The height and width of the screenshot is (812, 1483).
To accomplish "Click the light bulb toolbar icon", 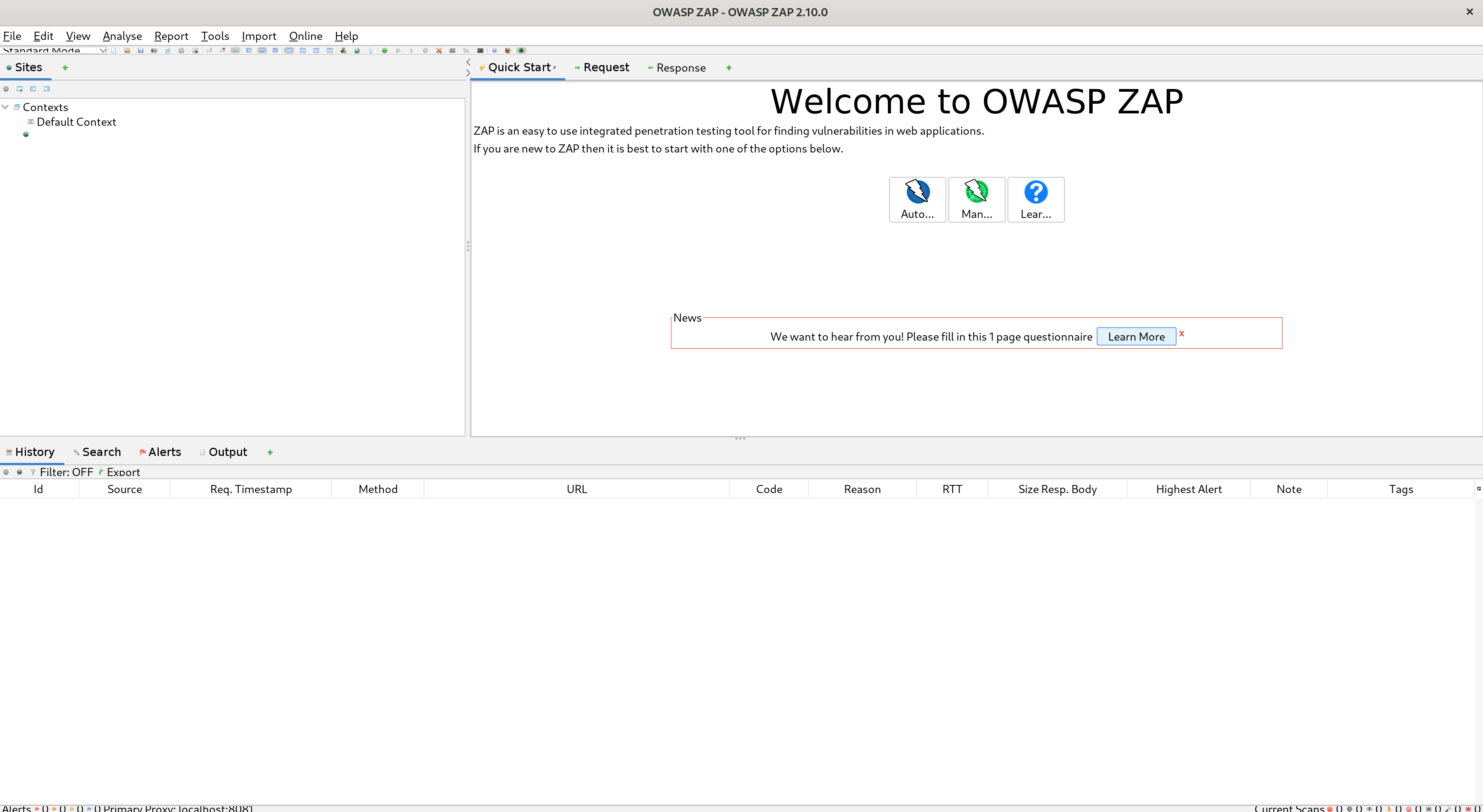I will pyautogui.click(x=371, y=51).
